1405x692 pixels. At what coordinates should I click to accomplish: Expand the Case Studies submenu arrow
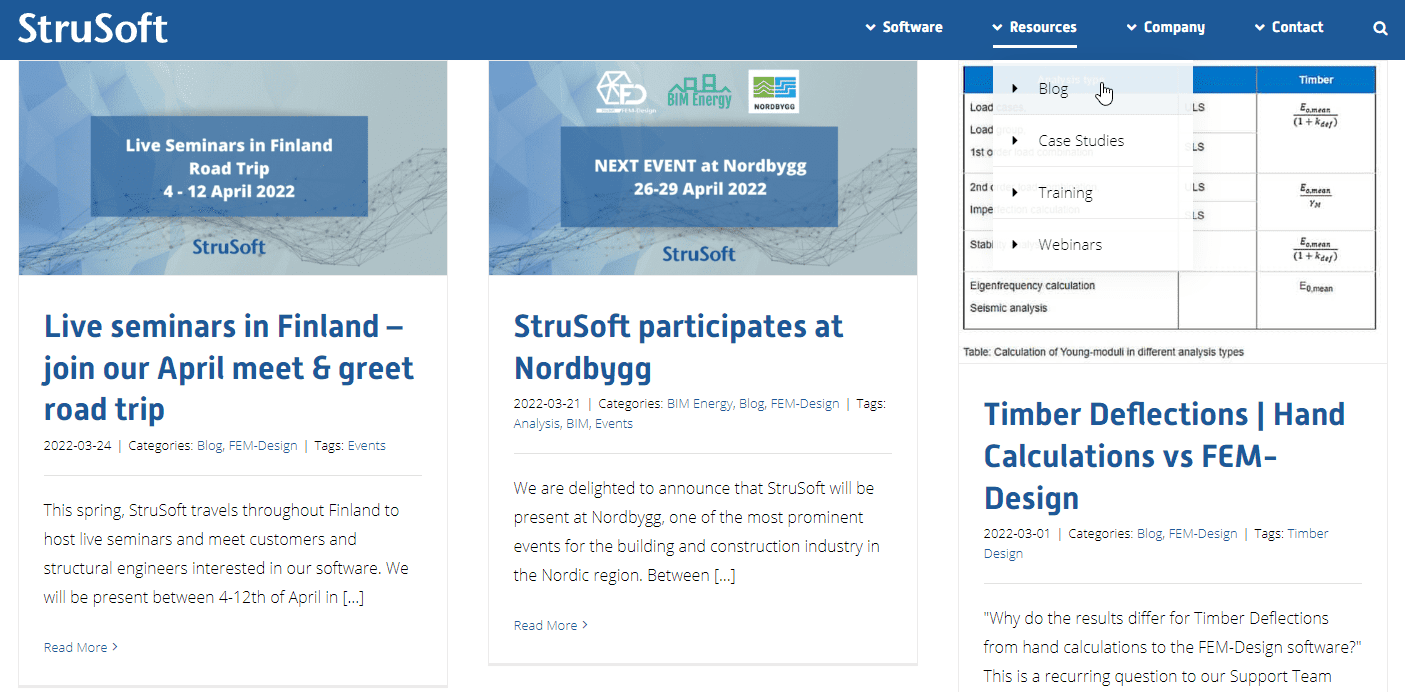pyautogui.click(x=1014, y=140)
